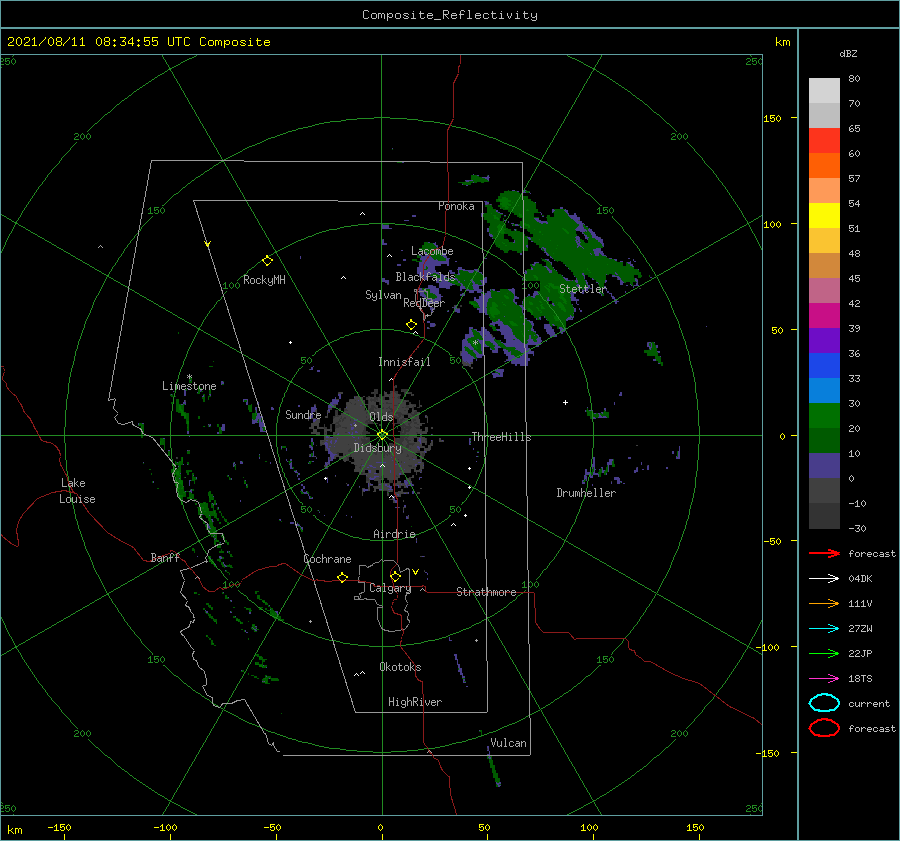This screenshot has width=900, height=841.
Task: Click the 60-65 dBZ red swatch
Action: click(x=824, y=141)
